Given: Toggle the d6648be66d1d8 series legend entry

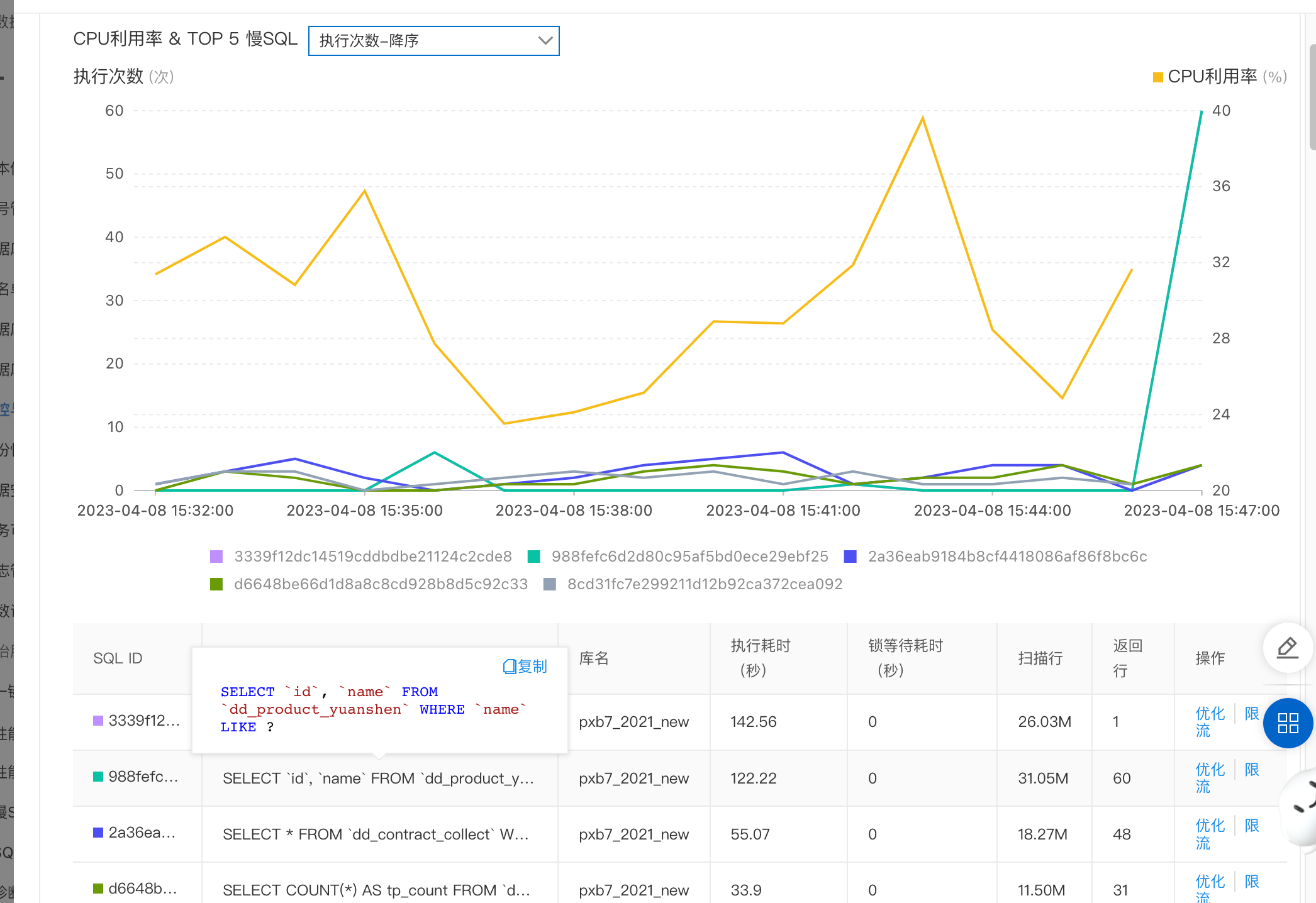Looking at the screenshot, I should (x=380, y=584).
